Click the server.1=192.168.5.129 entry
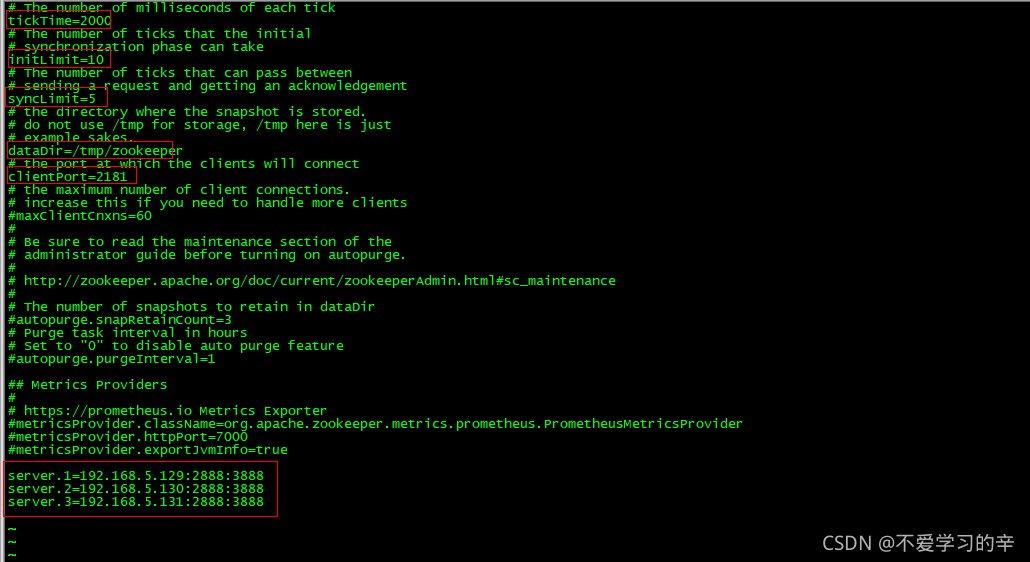This screenshot has width=1030, height=562. [x=136, y=476]
